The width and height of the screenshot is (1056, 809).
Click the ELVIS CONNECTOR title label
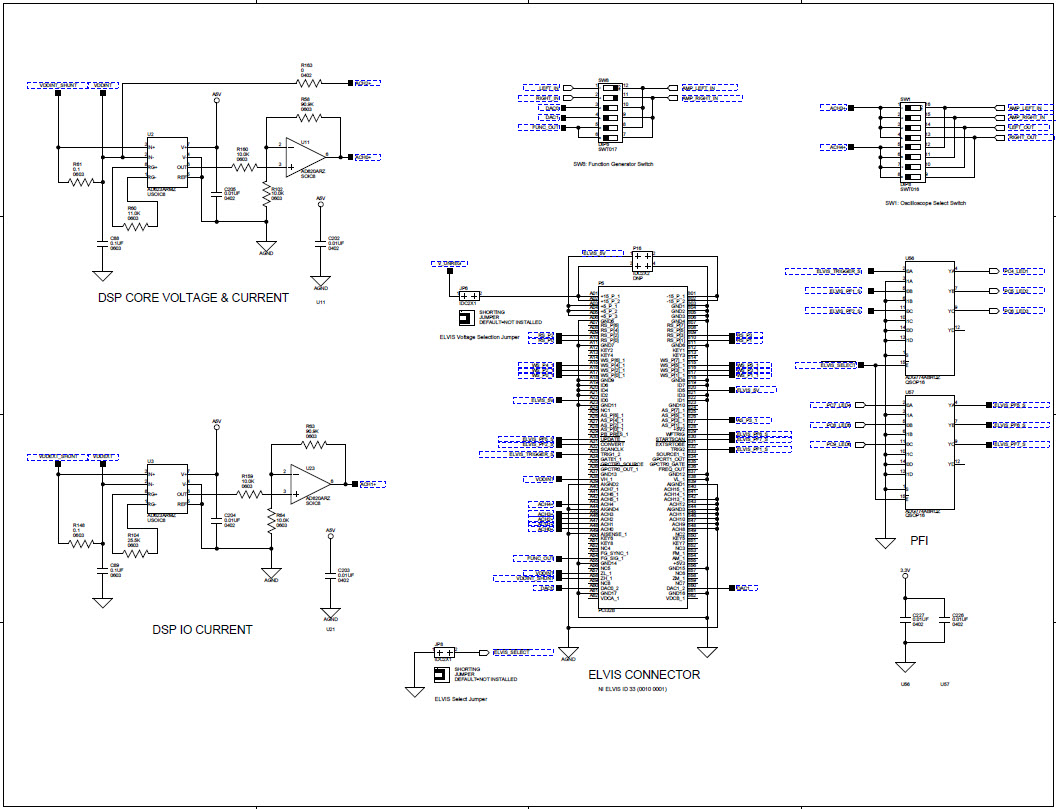coord(645,675)
